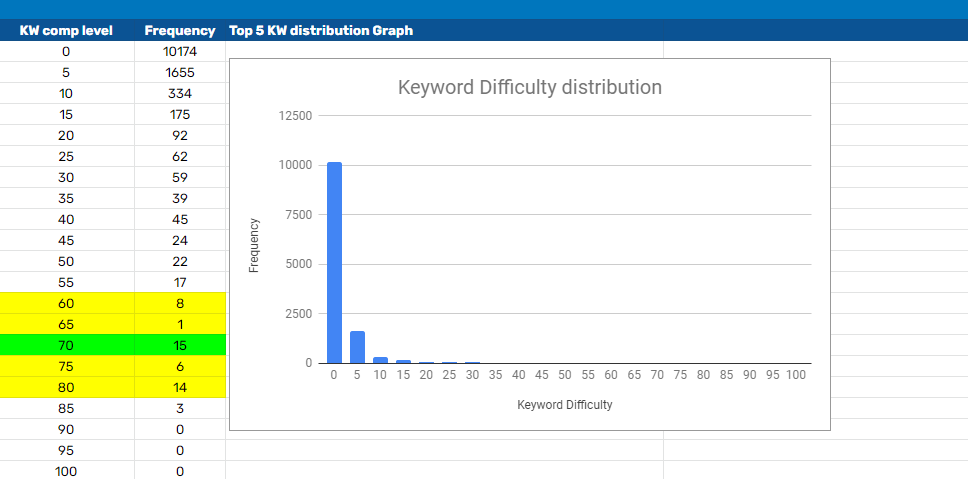Select the 'Frequency' column header cell
Viewport: 968px width, 479px height.
point(180,30)
